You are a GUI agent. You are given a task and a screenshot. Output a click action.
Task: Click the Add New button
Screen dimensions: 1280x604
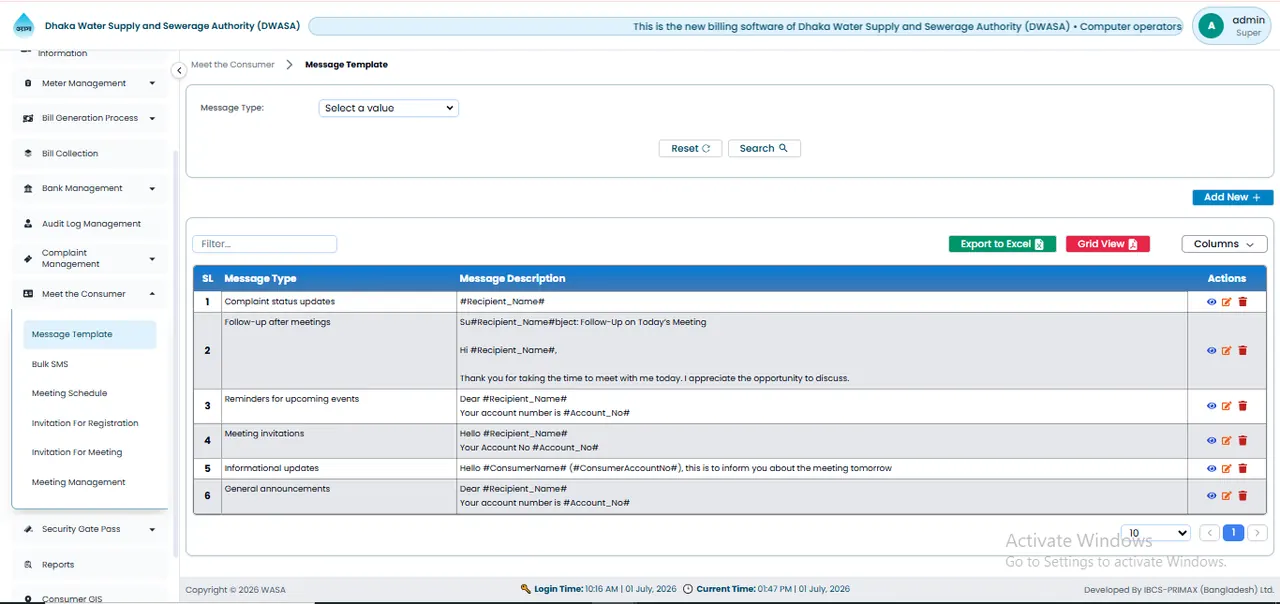[1232, 198]
